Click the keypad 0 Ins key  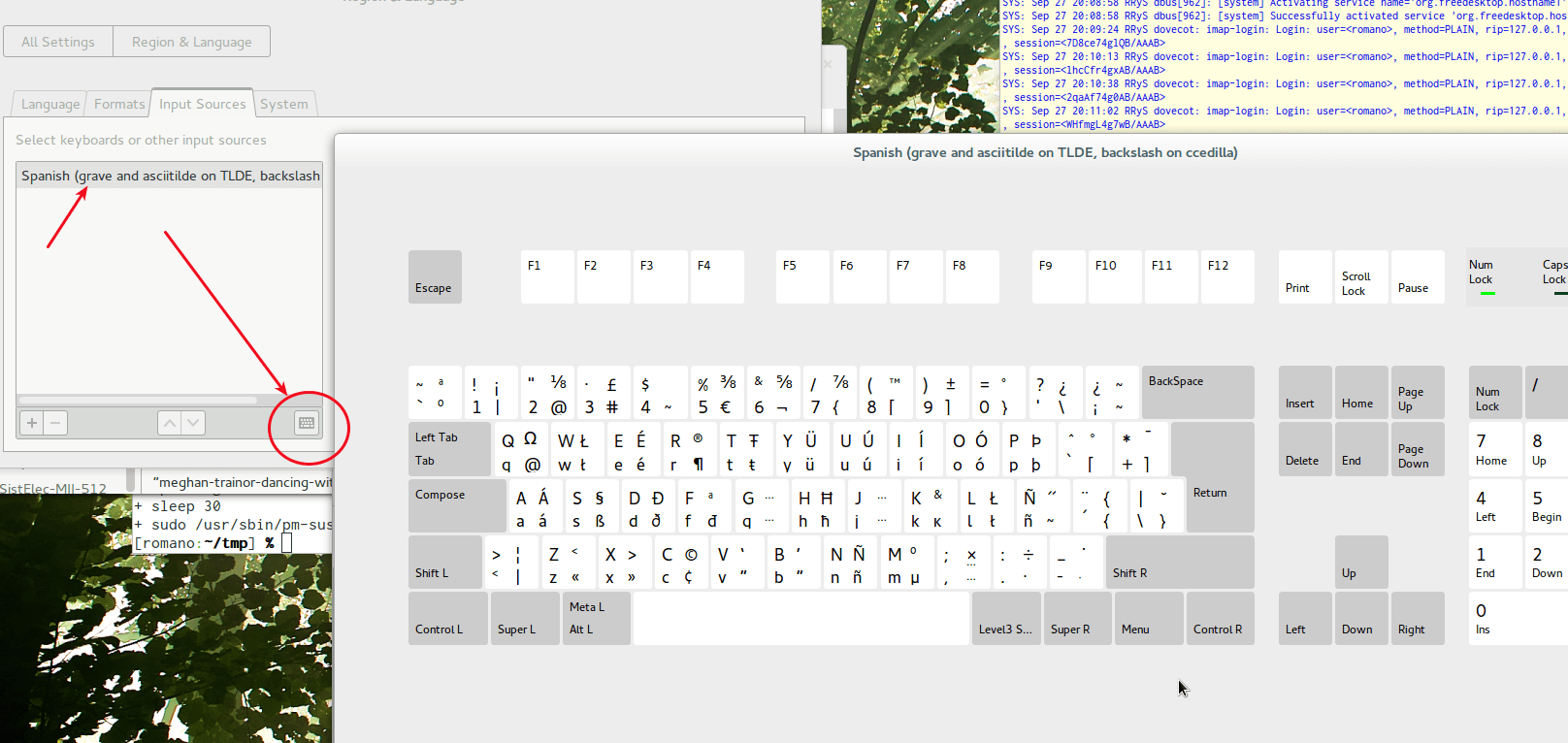click(x=1519, y=618)
